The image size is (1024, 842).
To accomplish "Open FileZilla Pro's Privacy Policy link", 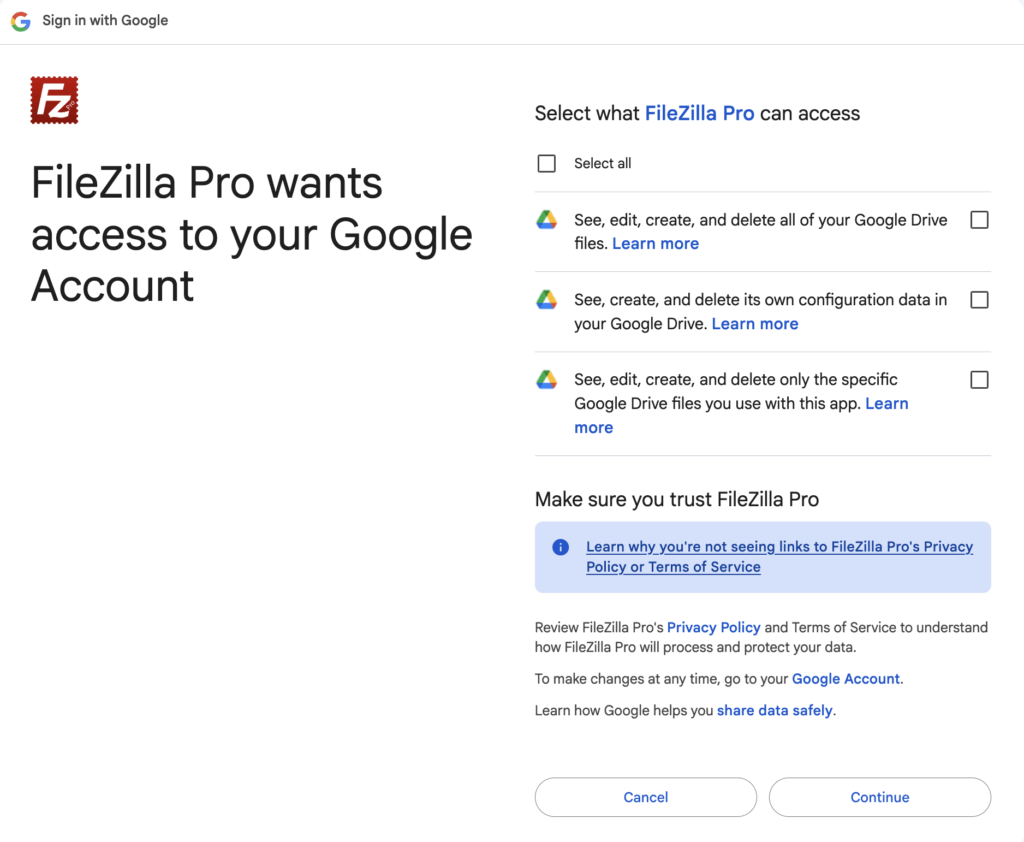I will [x=713, y=628].
